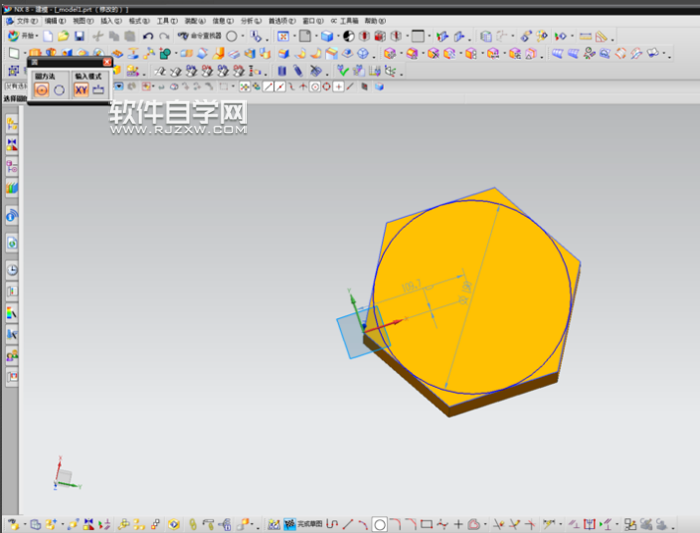
Task: Click the Undo arrow icon
Action: click(x=148, y=36)
